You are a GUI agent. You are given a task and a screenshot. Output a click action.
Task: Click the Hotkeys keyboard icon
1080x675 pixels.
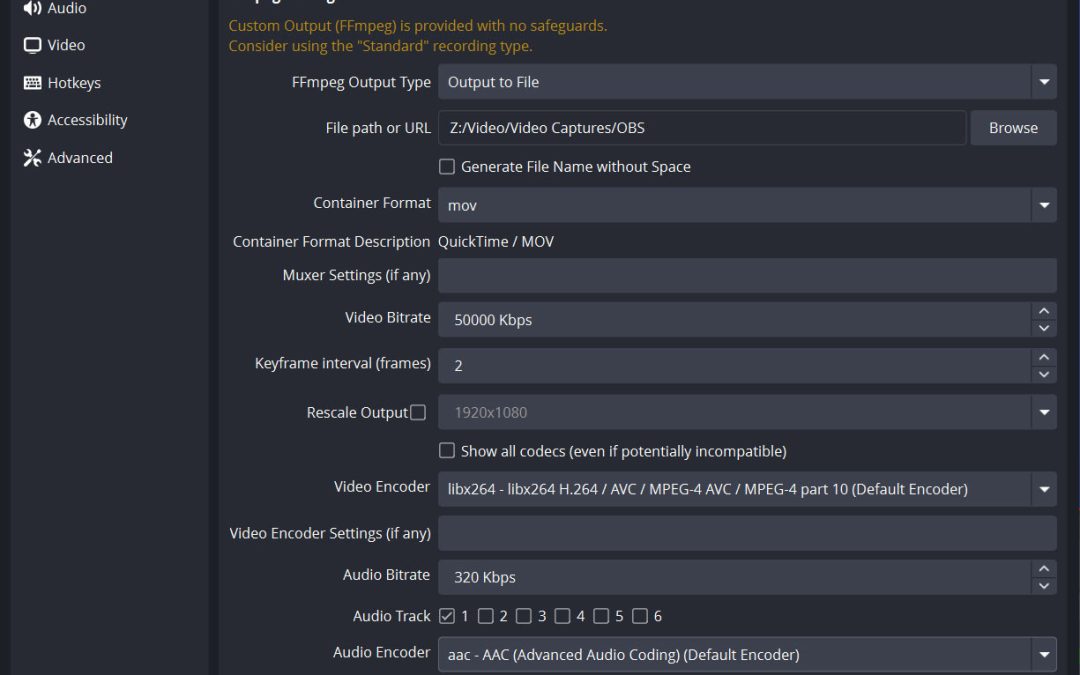(x=32, y=83)
